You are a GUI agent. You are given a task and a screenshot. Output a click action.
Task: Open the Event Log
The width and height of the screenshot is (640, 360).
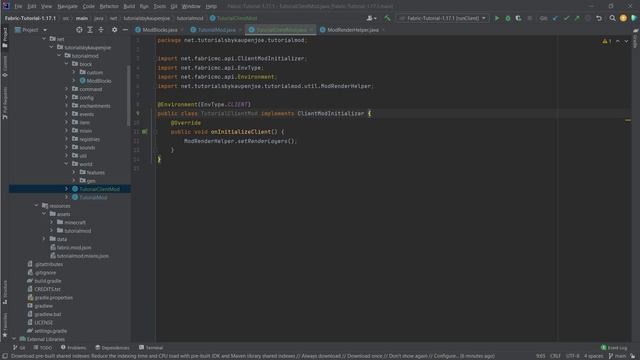tap(614, 348)
